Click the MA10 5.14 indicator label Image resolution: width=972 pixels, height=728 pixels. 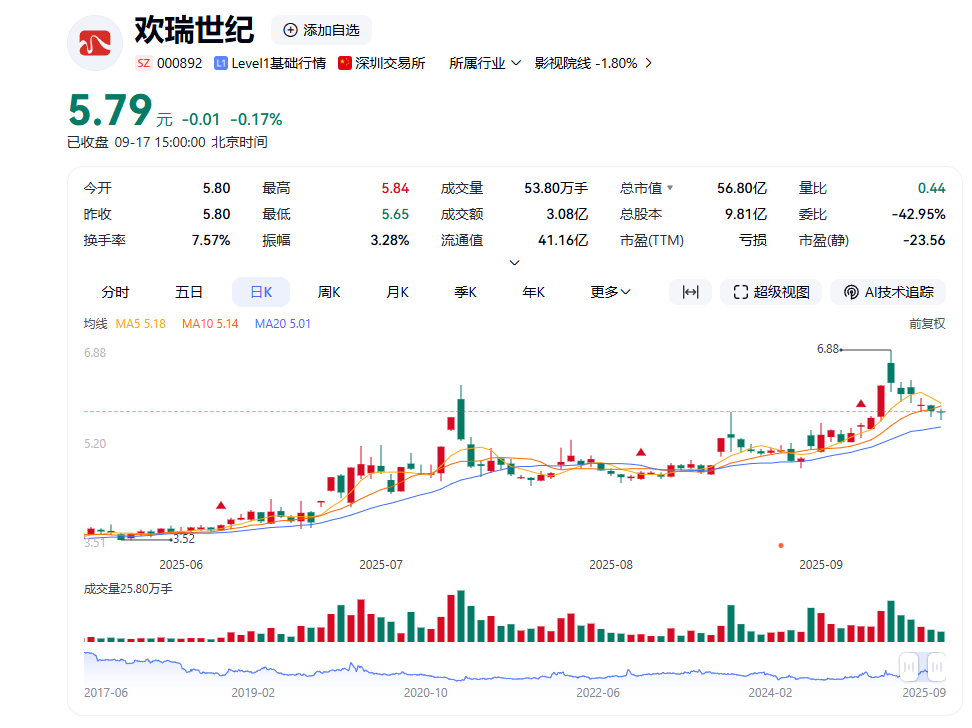[210, 324]
